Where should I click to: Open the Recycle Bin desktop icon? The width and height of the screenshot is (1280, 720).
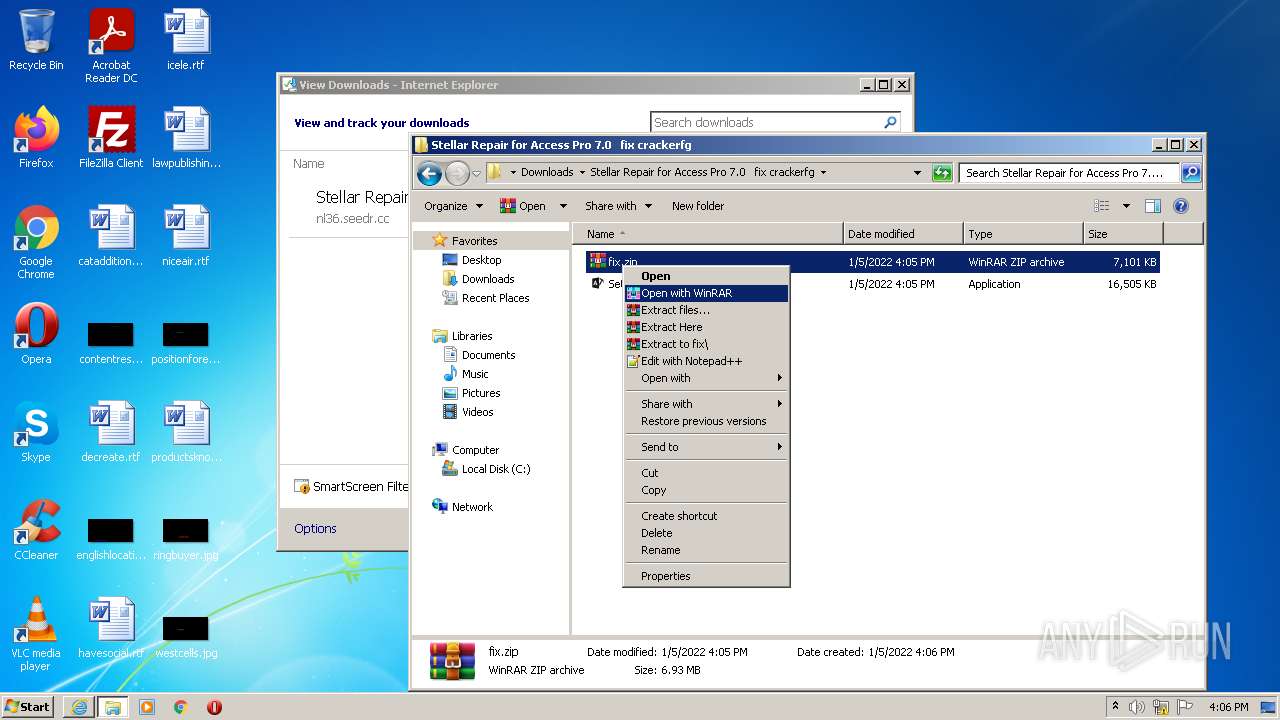pyautogui.click(x=36, y=40)
